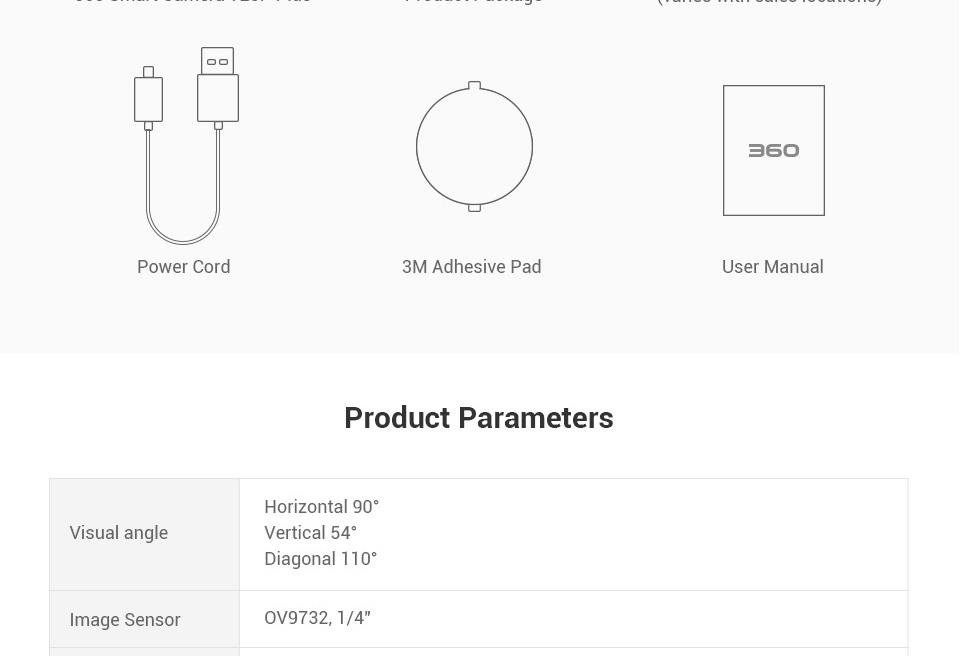The image size is (960, 656).
Task: Click the Vertical 54° value
Action: [x=310, y=532]
